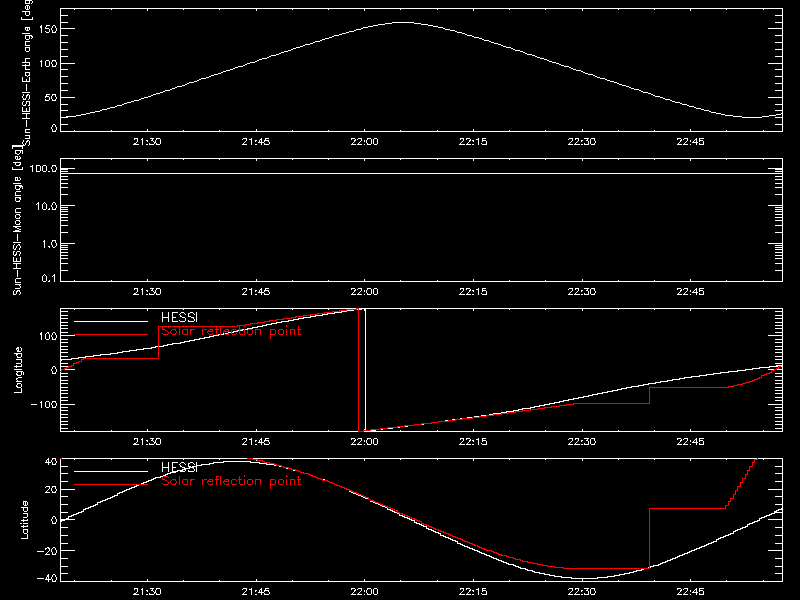Click 21:30 under the Longitude plot
The width and height of the screenshot is (800, 600).
(147, 442)
